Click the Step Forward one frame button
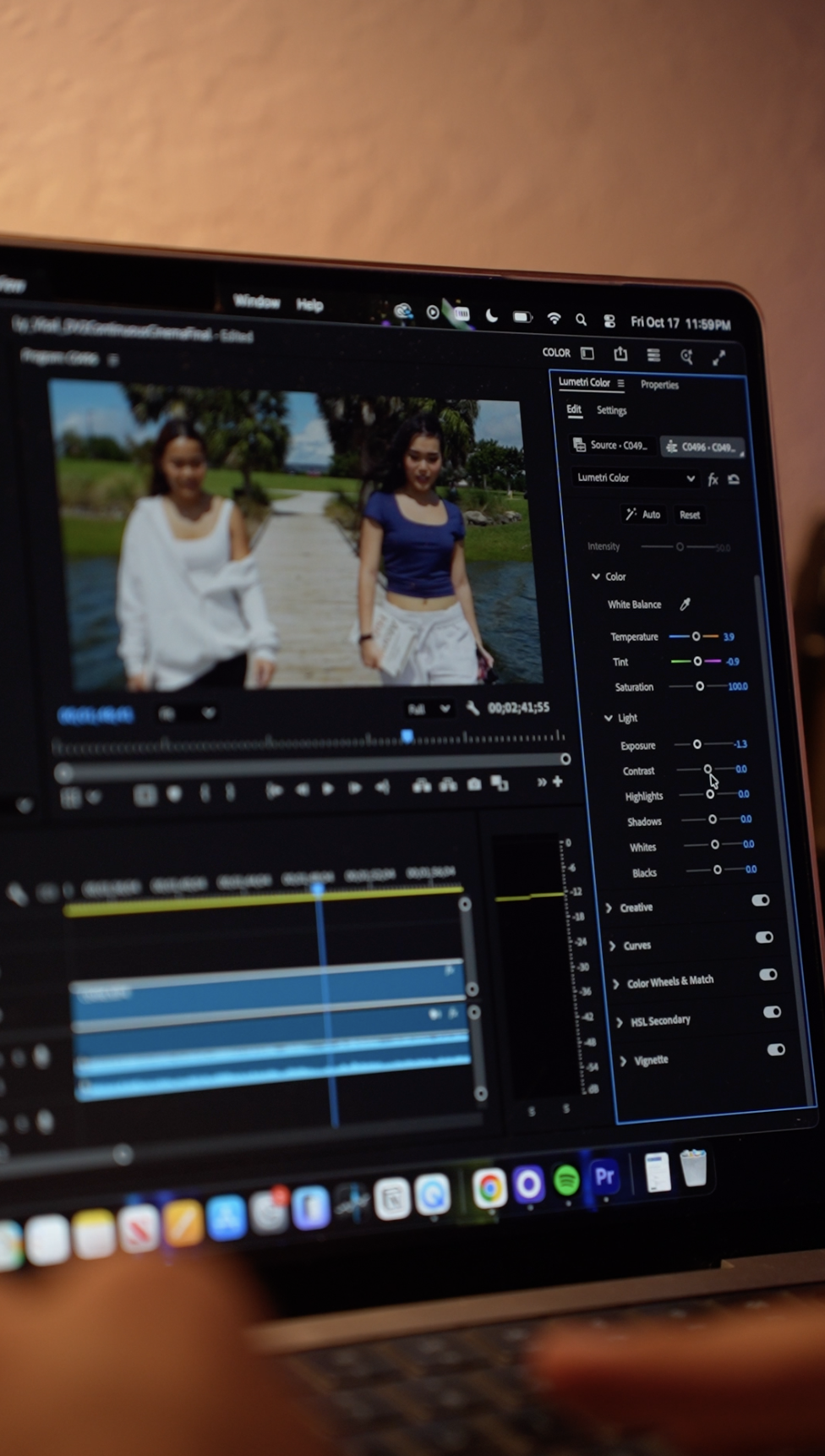This screenshot has width=825, height=1456. click(x=355, y=788)
